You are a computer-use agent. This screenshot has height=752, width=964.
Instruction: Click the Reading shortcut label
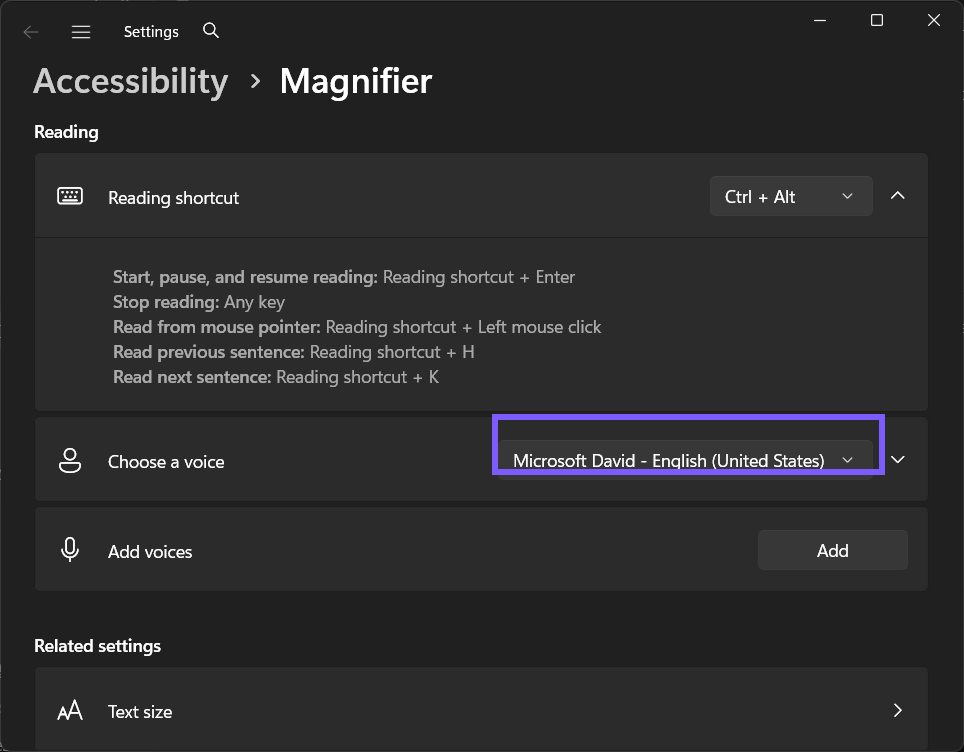click(173, 198)
